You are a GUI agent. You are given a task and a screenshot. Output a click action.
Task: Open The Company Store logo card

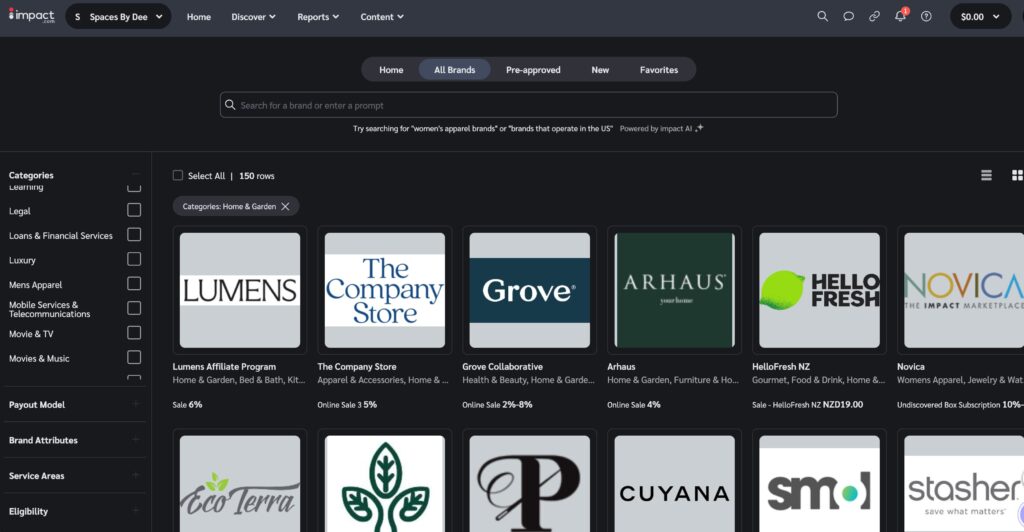(385, 290)
